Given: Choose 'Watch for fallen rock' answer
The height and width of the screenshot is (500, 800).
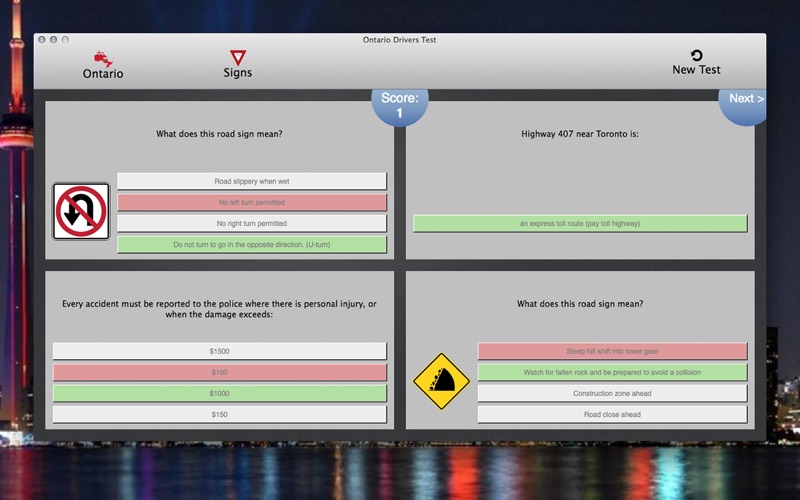Looking at the screenshot, I should point(612,372).
